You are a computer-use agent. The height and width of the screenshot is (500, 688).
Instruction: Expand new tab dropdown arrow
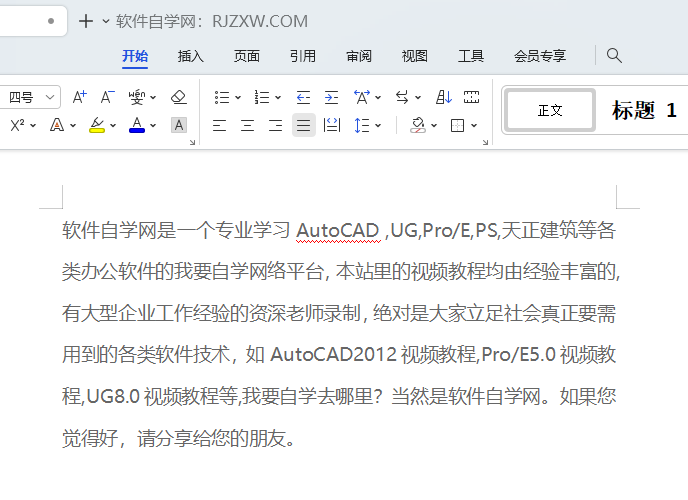point(106,21)
